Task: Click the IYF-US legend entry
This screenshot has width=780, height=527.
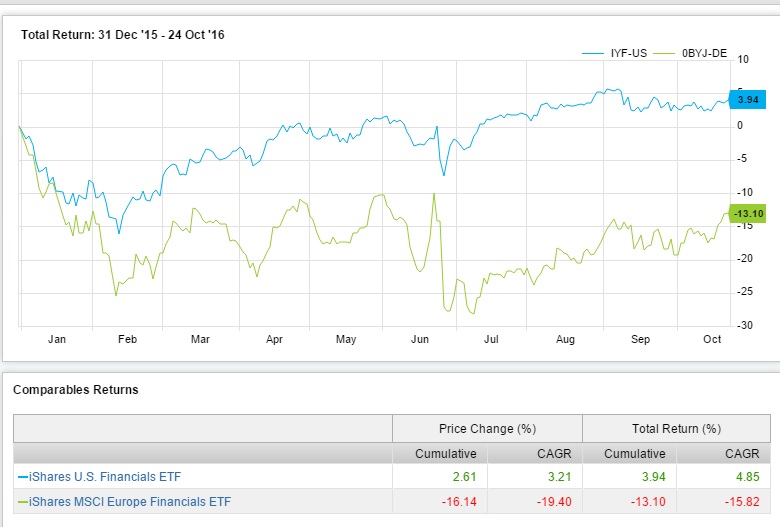Action: (624, 52)
